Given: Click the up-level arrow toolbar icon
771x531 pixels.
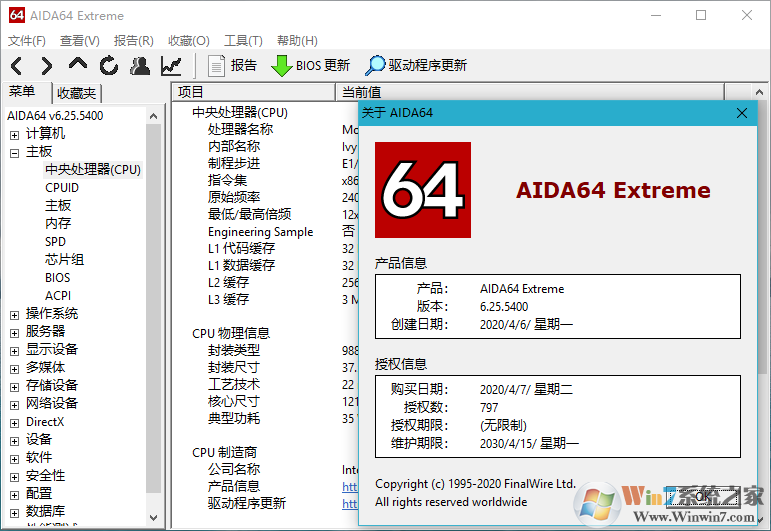Looking at the screenshot, I should (x=78, y=66).
